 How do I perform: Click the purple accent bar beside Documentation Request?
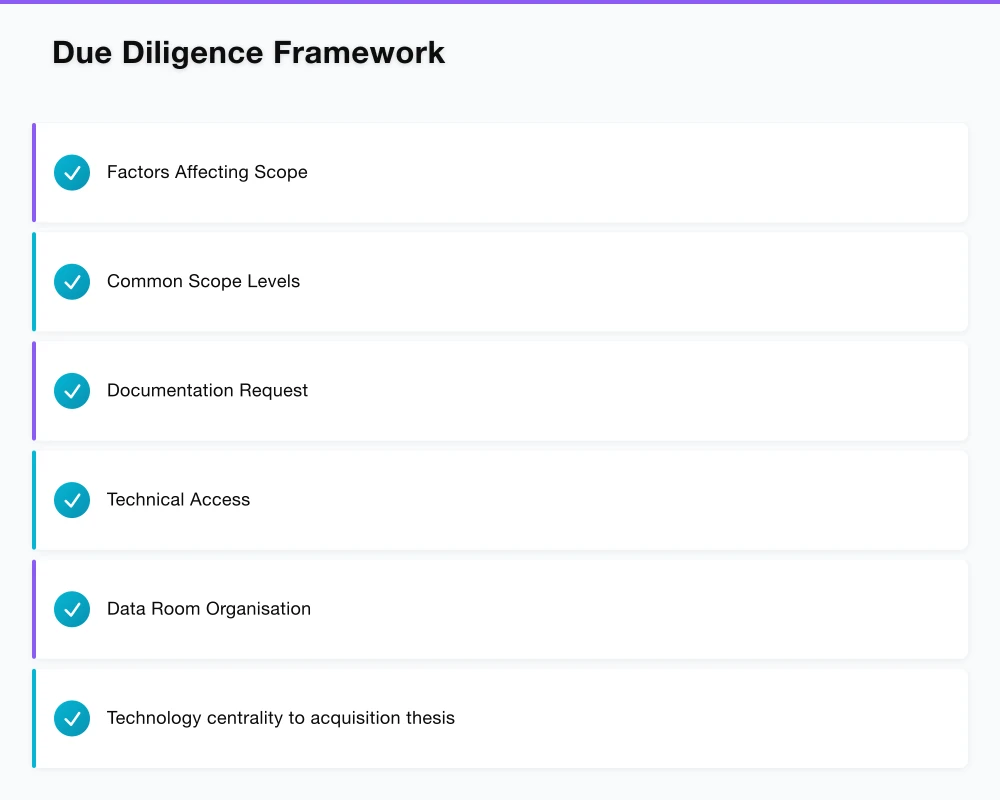coord(34,390)
